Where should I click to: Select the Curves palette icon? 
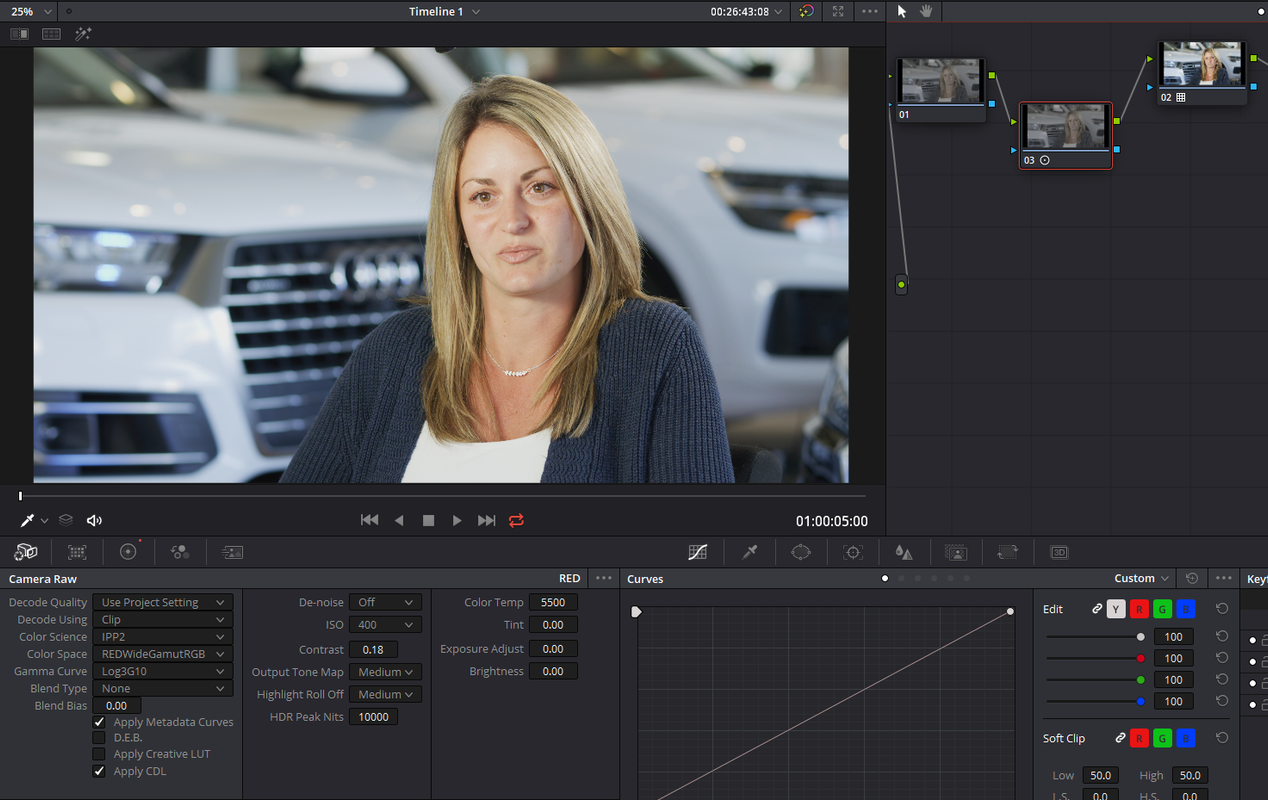click(x=698, y=552)
